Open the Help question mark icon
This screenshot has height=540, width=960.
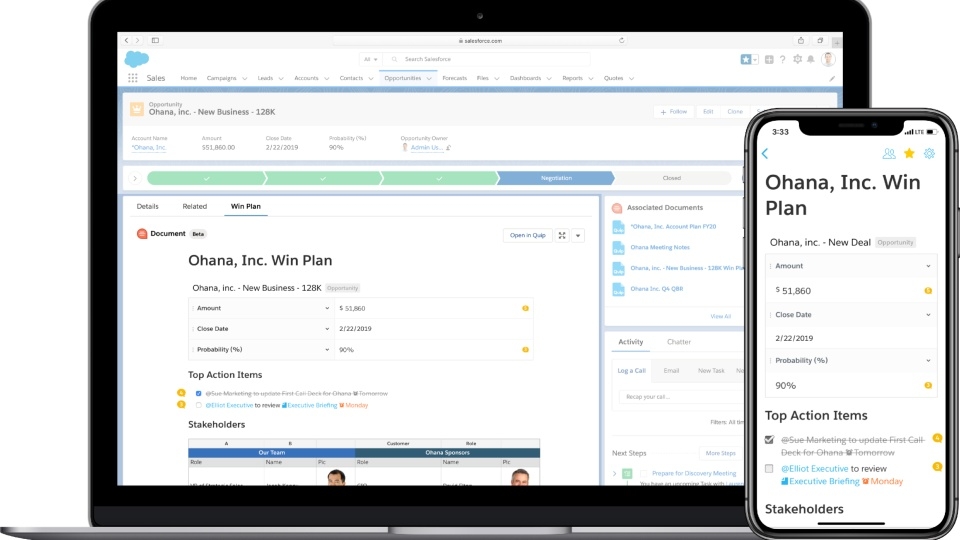click(x=782, y=59)
